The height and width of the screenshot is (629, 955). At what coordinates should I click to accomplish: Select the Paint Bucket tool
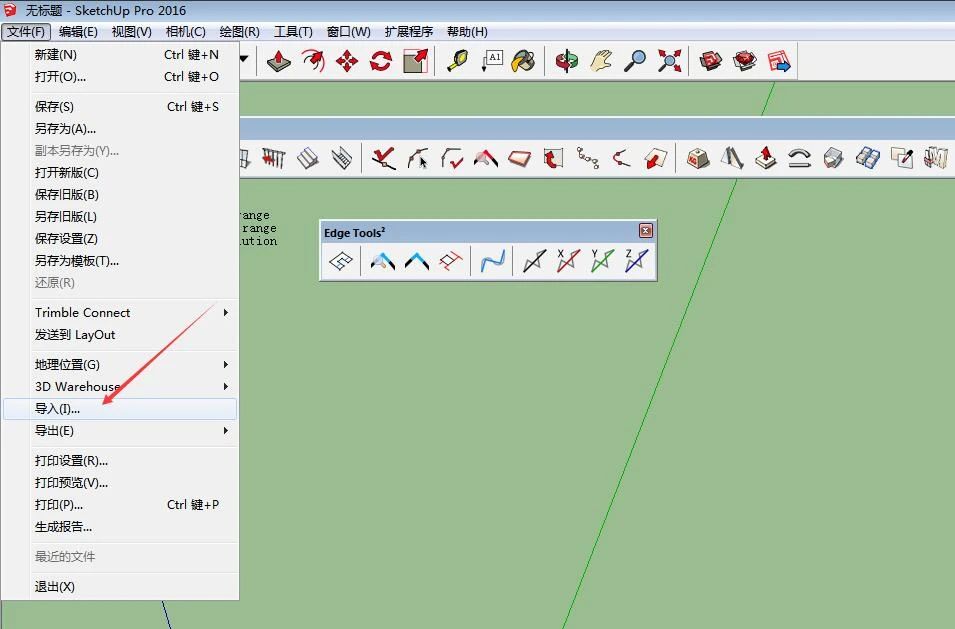pyautogui.click(x=524, y=61)
